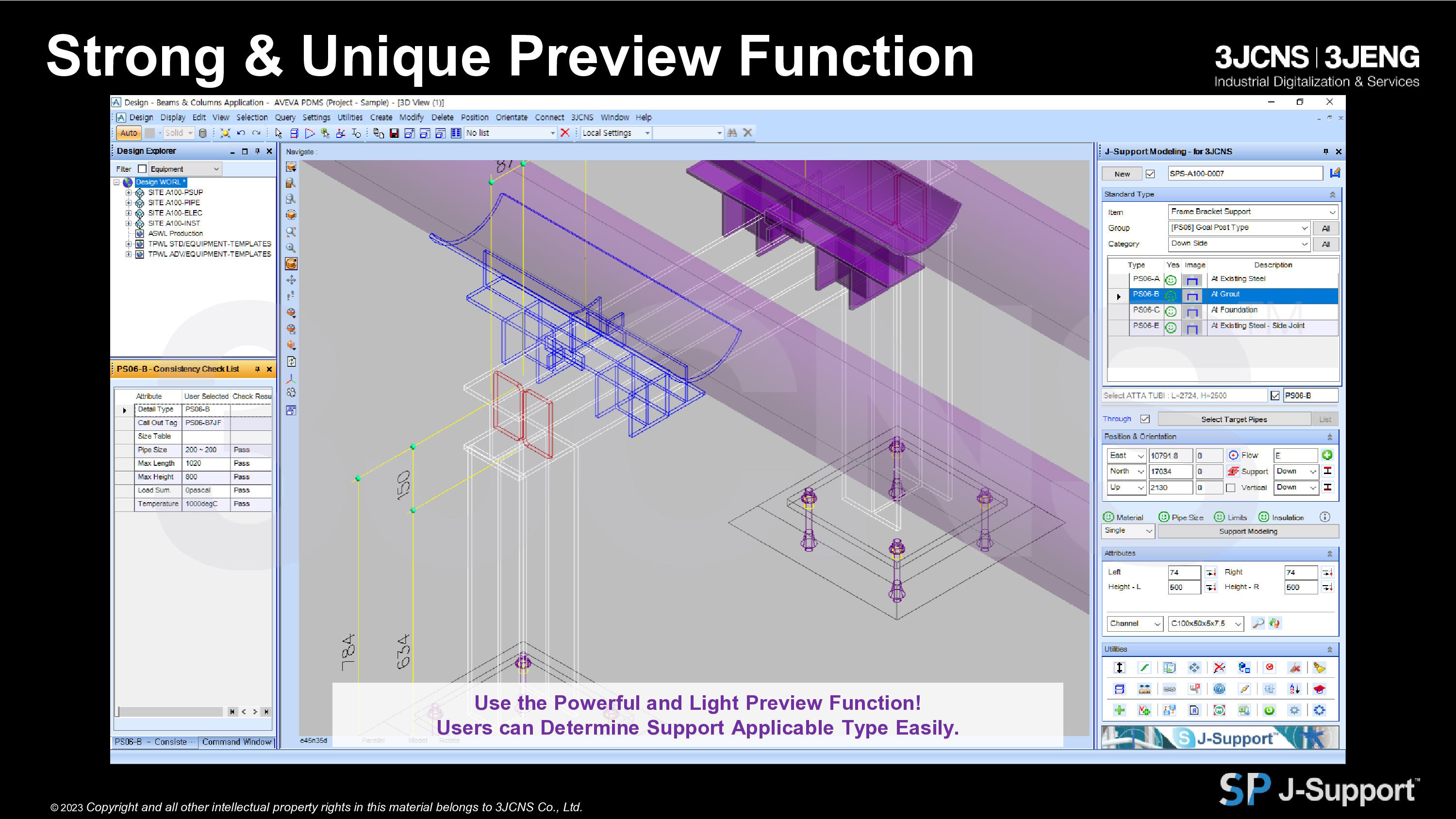Click the highlighted orange box view icon

[x=291, y=264]
